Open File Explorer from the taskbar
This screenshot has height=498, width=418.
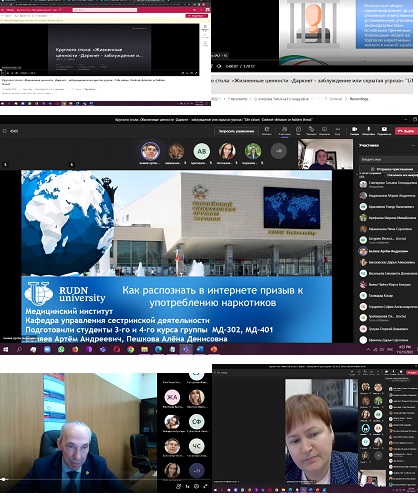pos(145,349)
